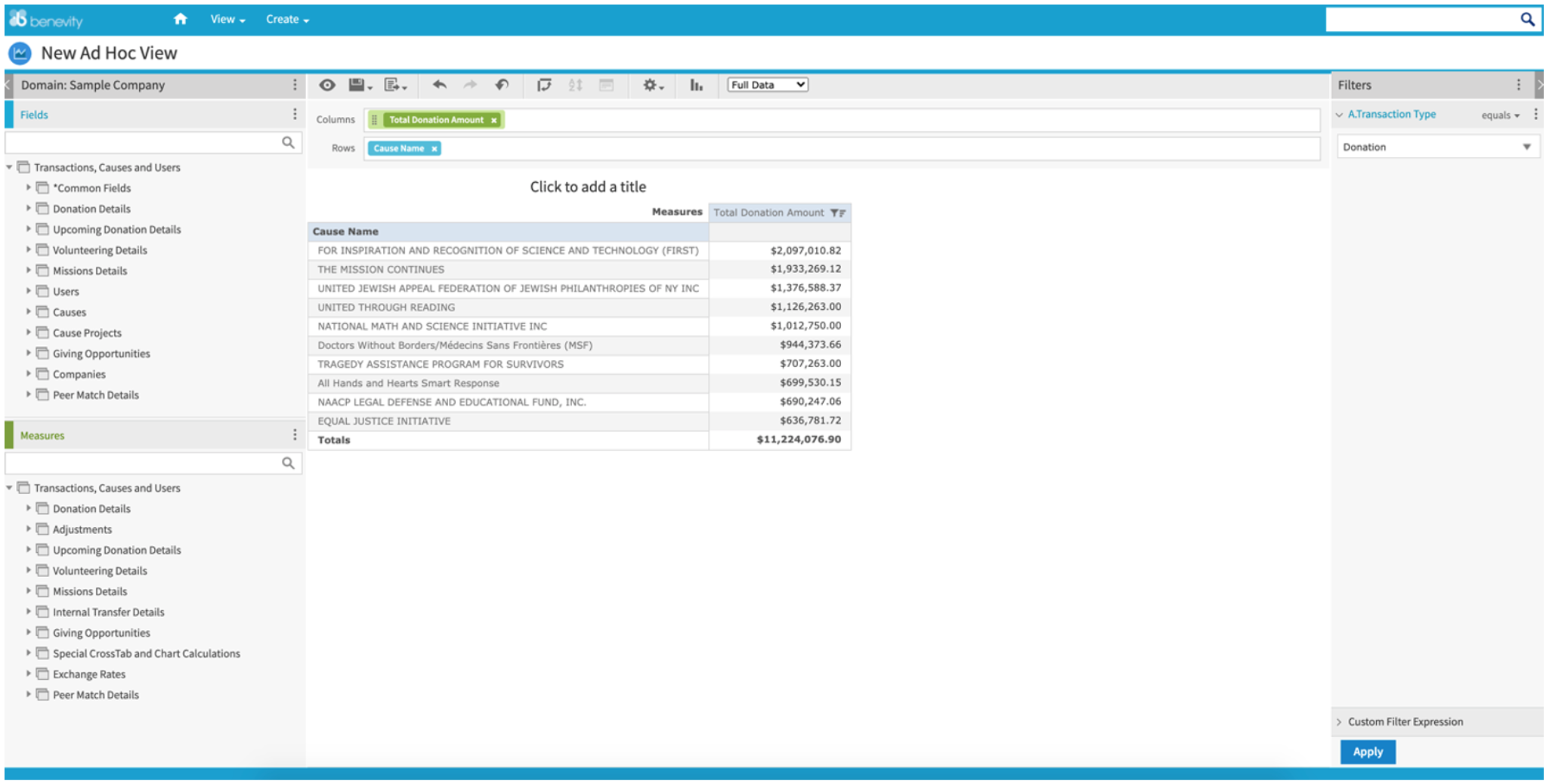Image resolution: width=1549 pixels, height=784 pixels.
Task: Click the Ad Hoc View chart icon
Action: pyautogui.click(x=20, y=53)
